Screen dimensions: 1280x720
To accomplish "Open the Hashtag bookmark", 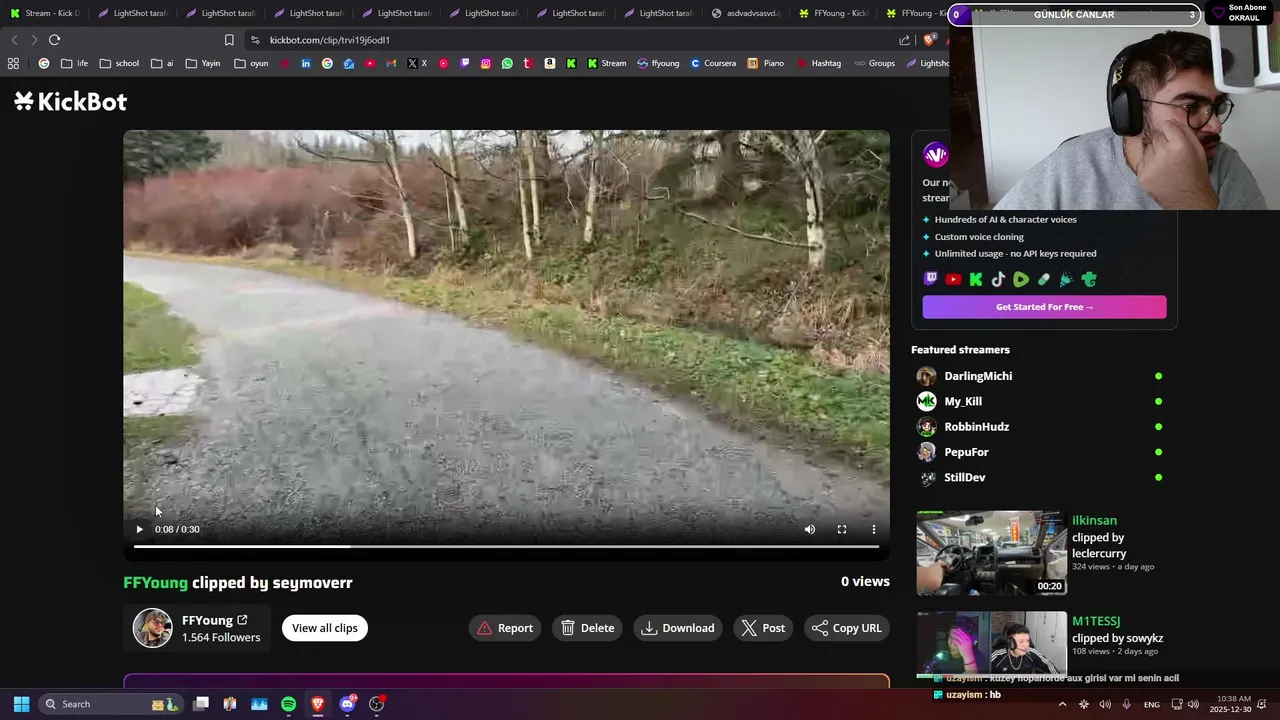I will [x=818, y=63].
